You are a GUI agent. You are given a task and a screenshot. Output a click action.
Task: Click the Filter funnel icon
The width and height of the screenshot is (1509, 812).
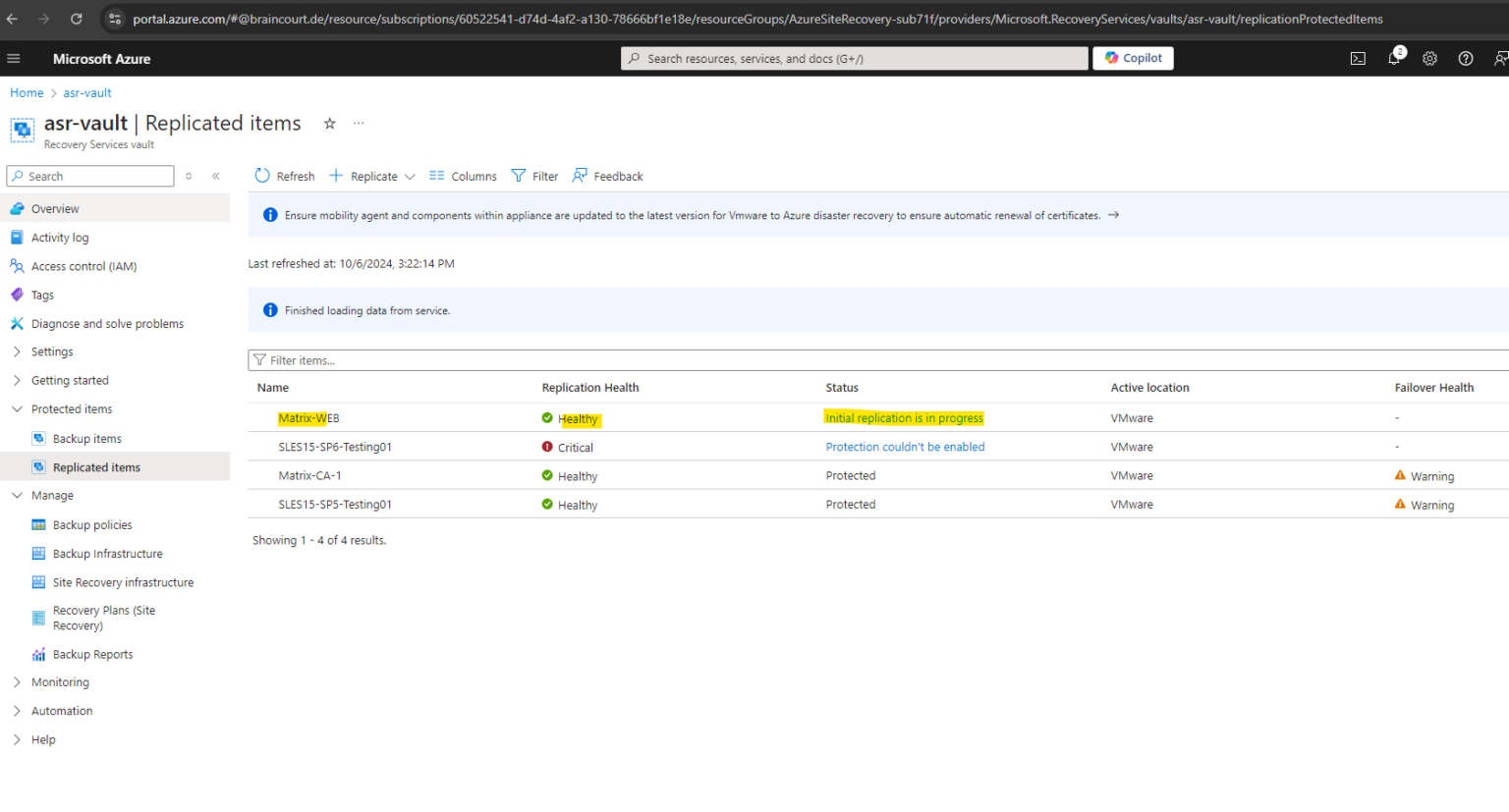(x=518, y=176)
